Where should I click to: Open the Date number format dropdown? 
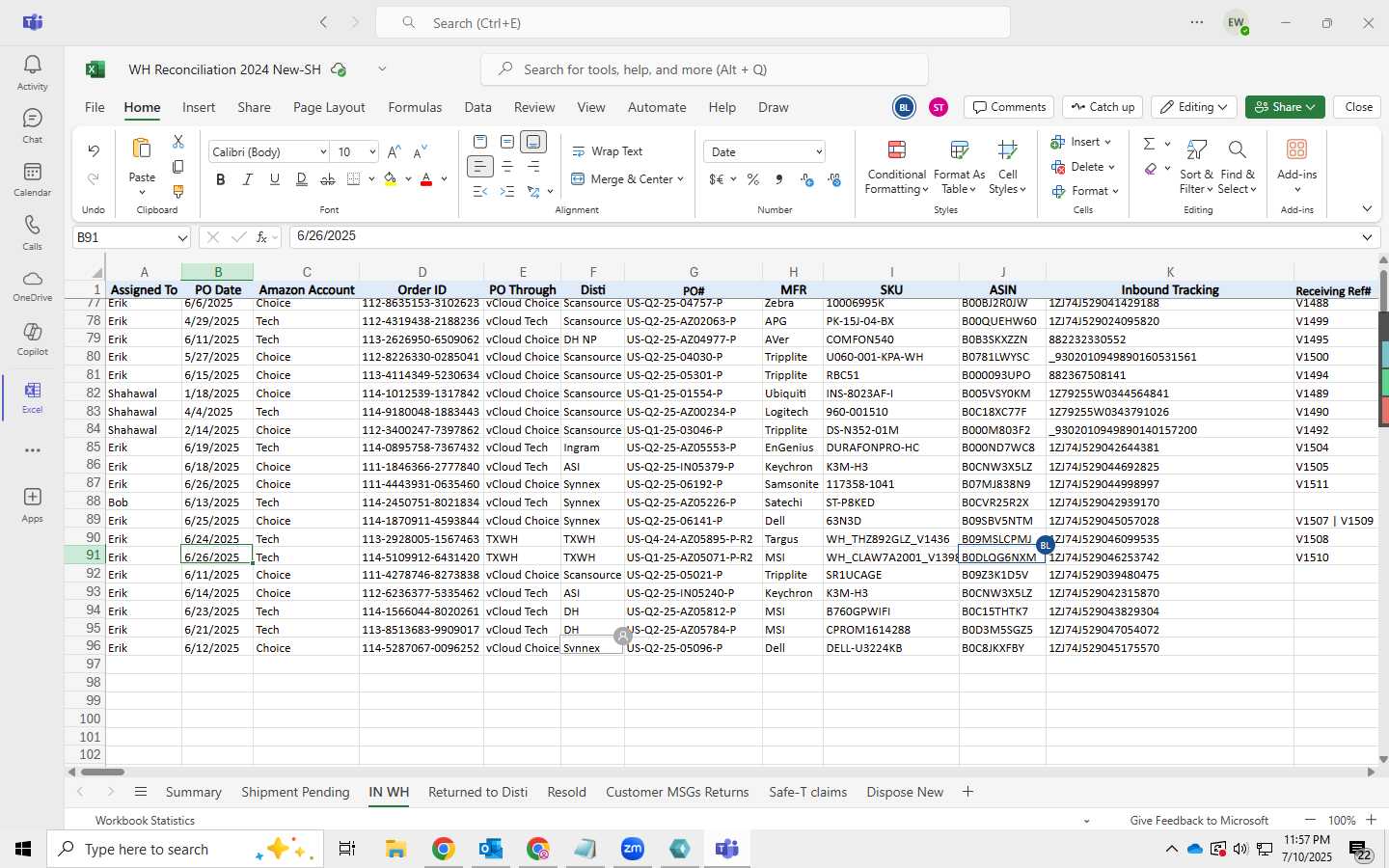tap(819, 151)
